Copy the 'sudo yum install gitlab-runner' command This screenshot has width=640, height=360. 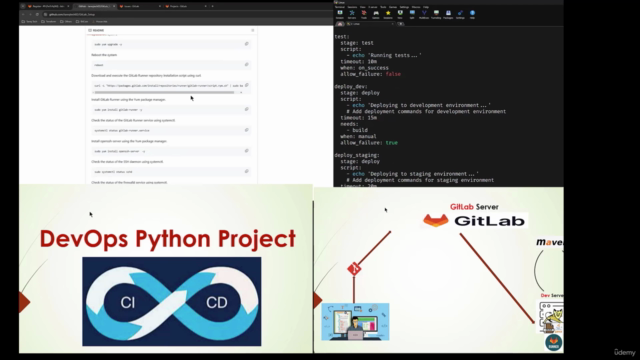(x=247, y=109)
